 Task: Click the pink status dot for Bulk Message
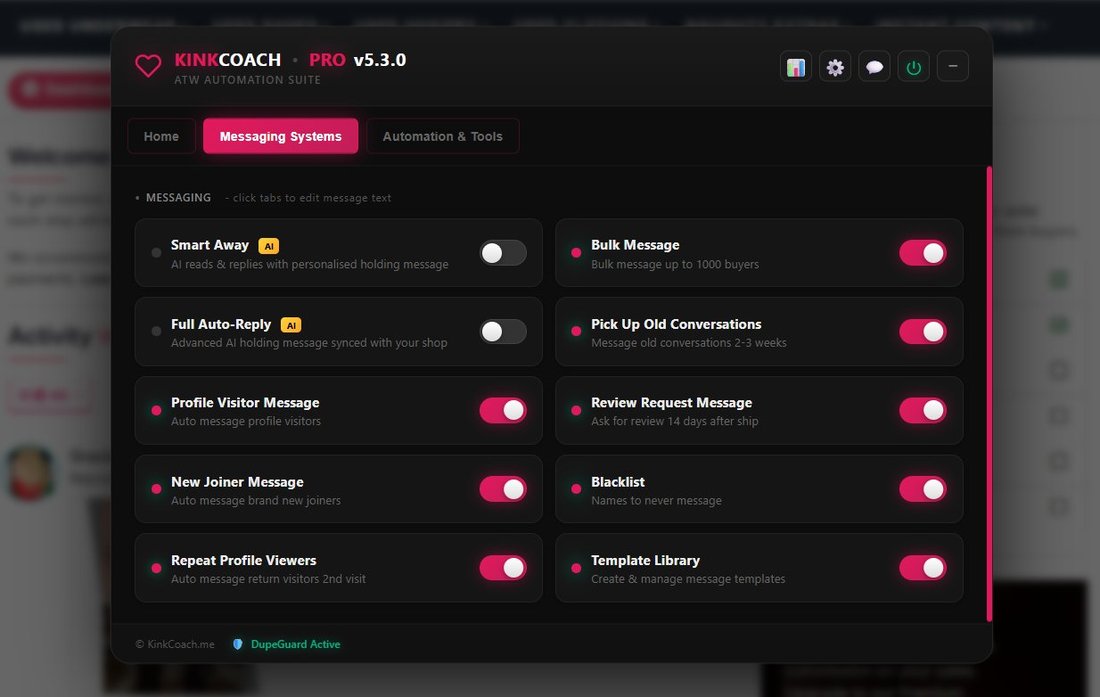tap(576, 252)
